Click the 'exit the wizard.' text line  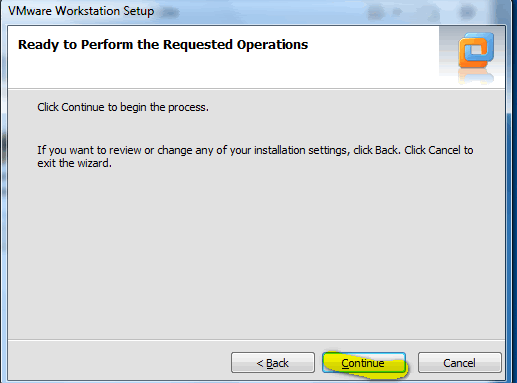[75, 163]
